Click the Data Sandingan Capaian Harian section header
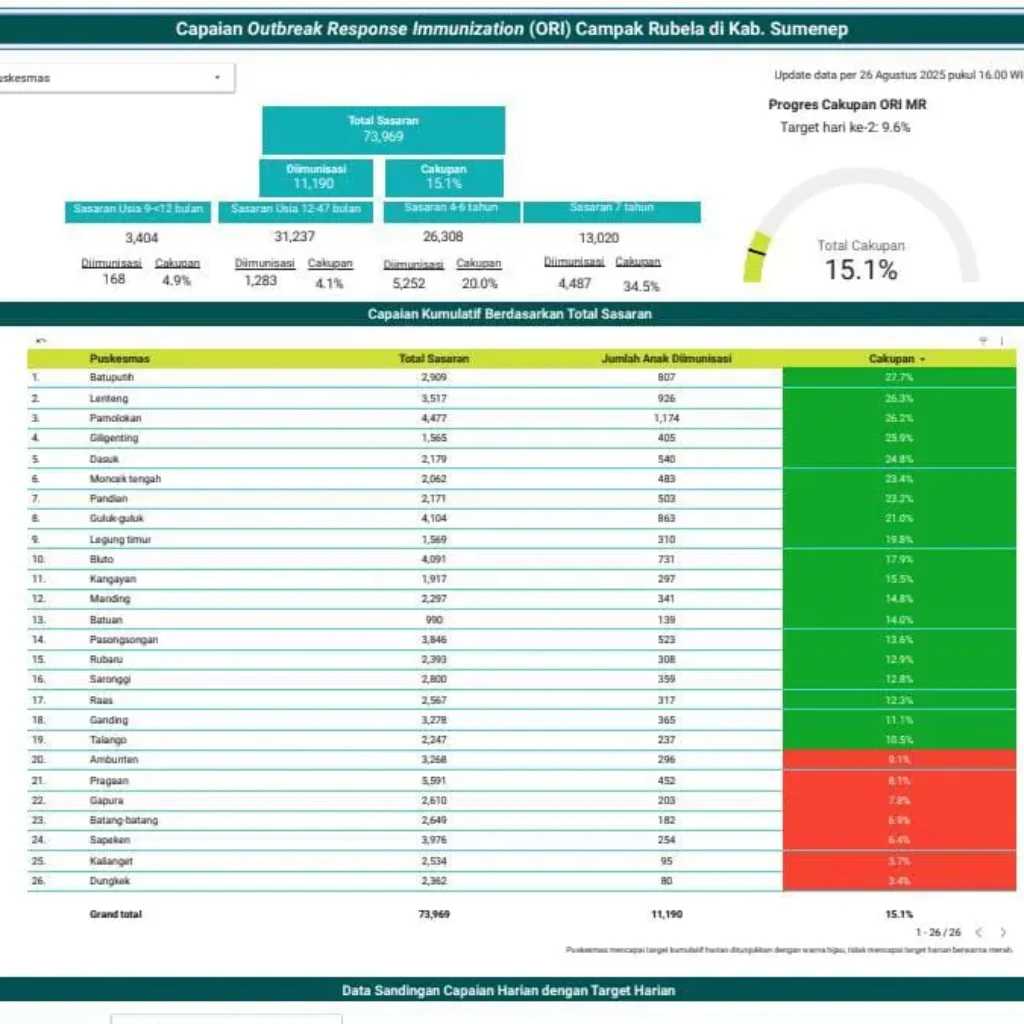The width and height of the screenshot is (1024, 1024). (508, 990)
